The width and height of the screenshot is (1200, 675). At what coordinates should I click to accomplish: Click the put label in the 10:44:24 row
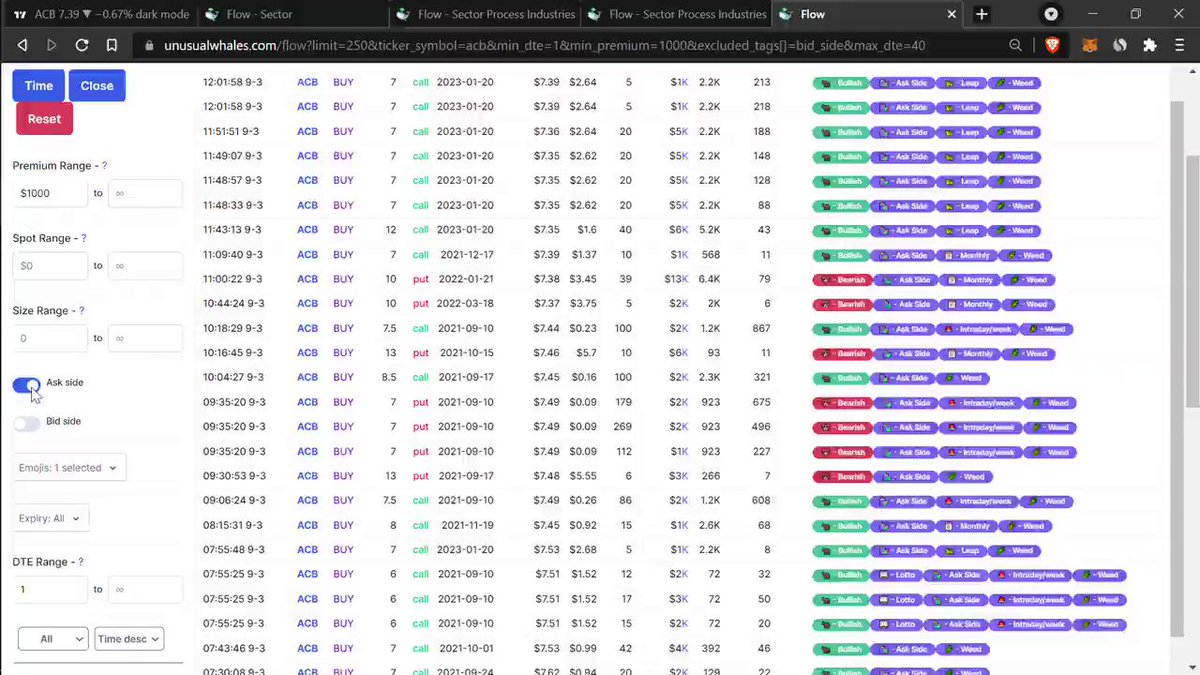point(421,303)
